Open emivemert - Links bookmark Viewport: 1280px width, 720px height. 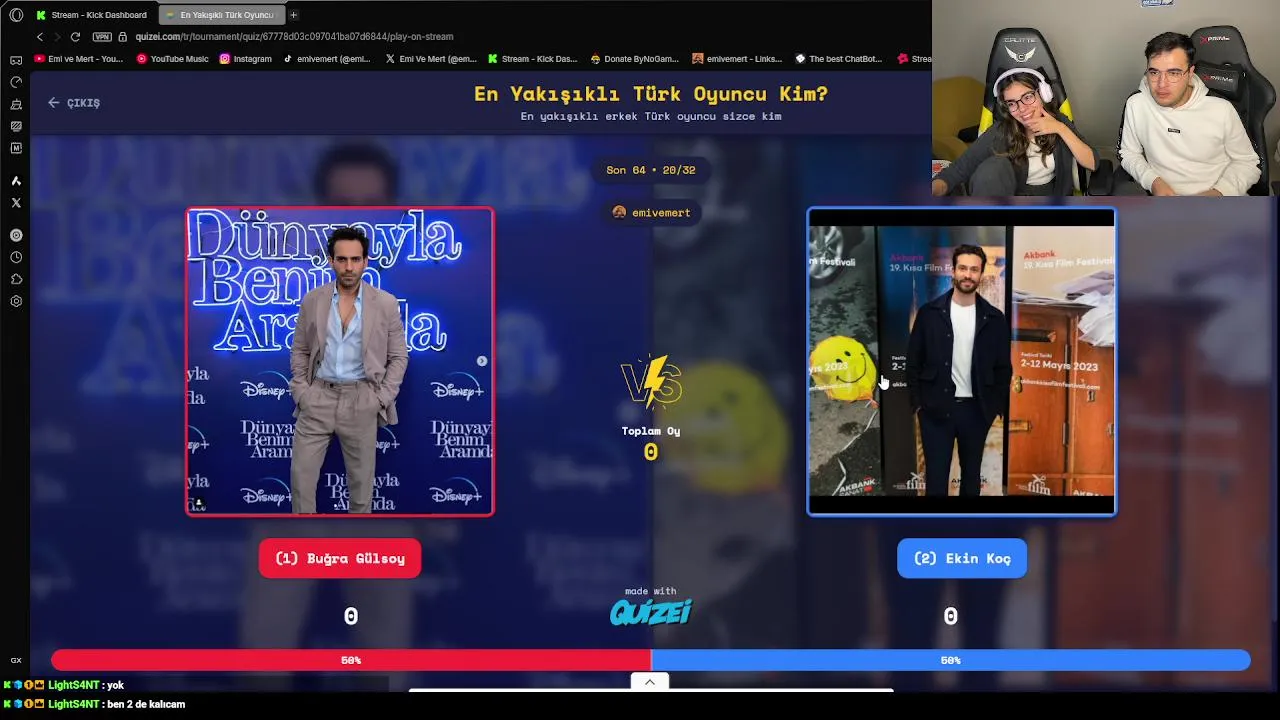[x=737, y=59]
